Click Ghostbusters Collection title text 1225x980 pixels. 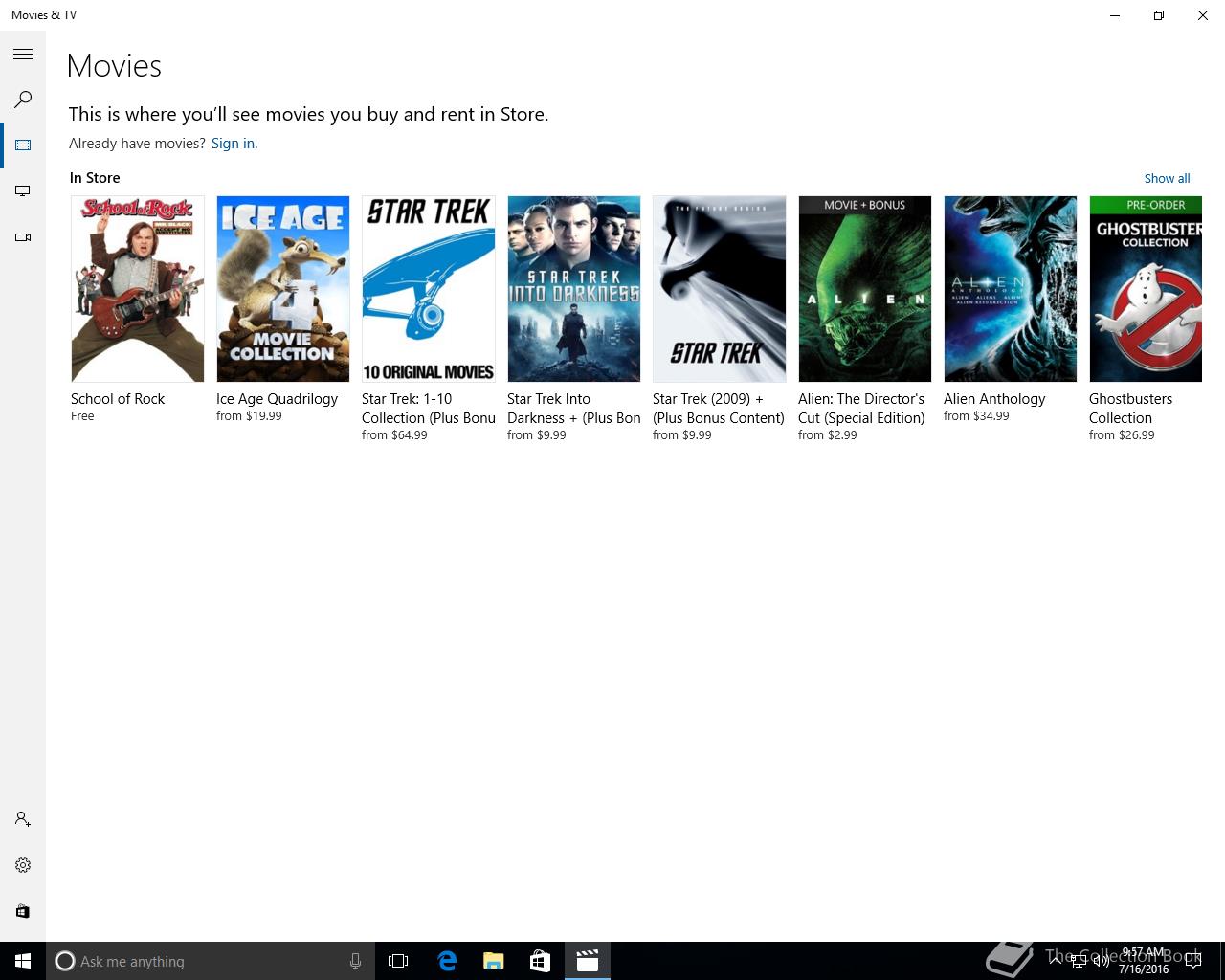[1130, 409]
